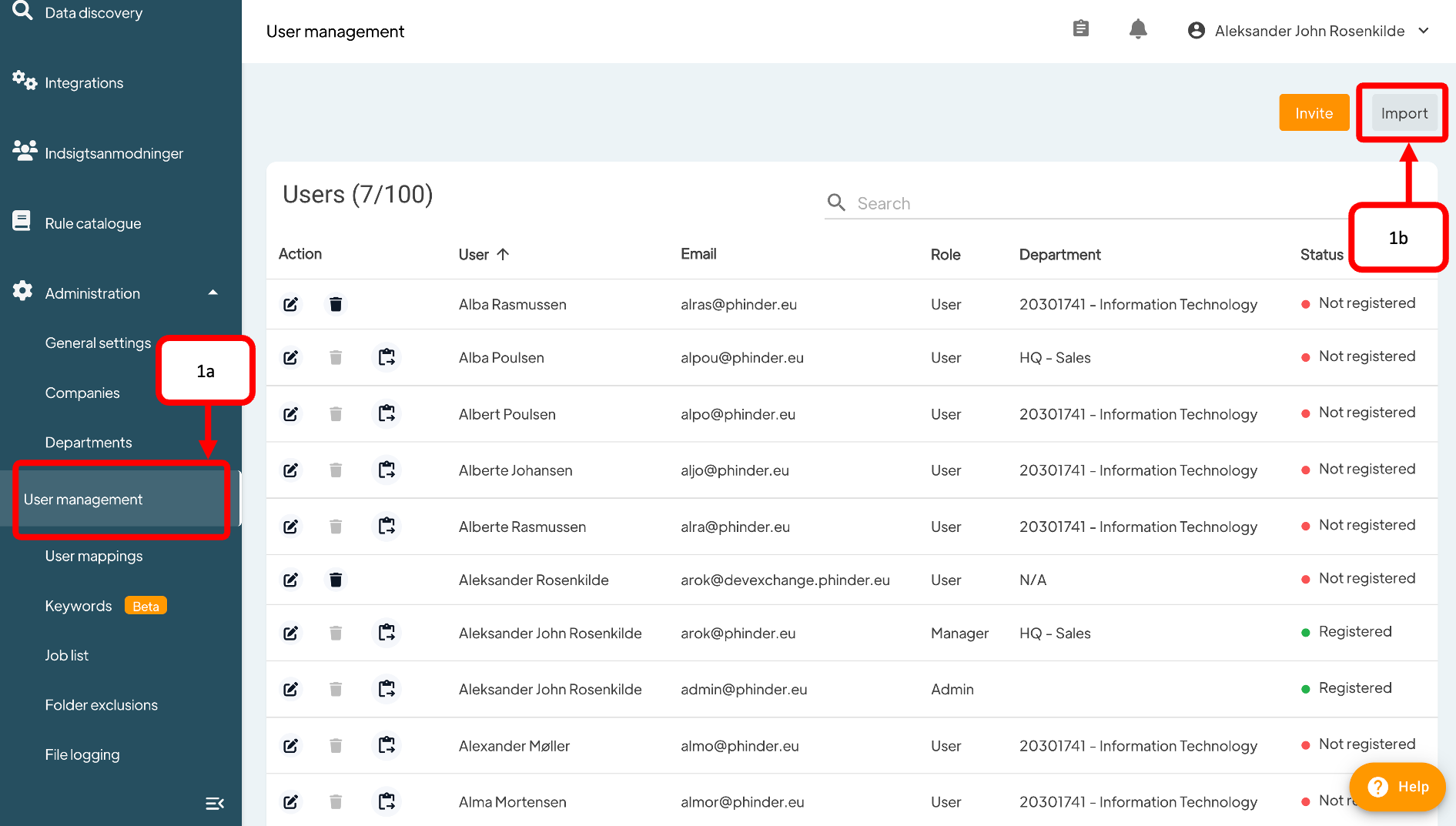This screenshot has width=1456, height=826.
Task: Open the Help chat widget
Action: click(x=1397, y=787)
